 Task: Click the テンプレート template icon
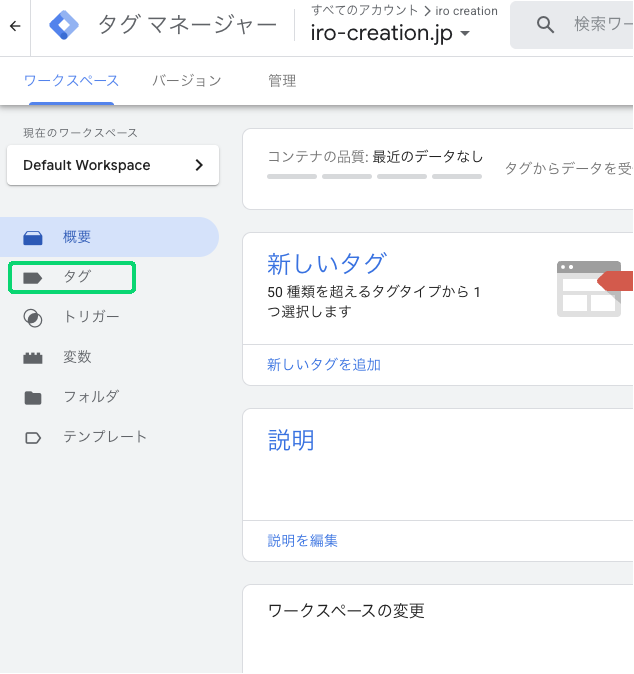(33, 438)
